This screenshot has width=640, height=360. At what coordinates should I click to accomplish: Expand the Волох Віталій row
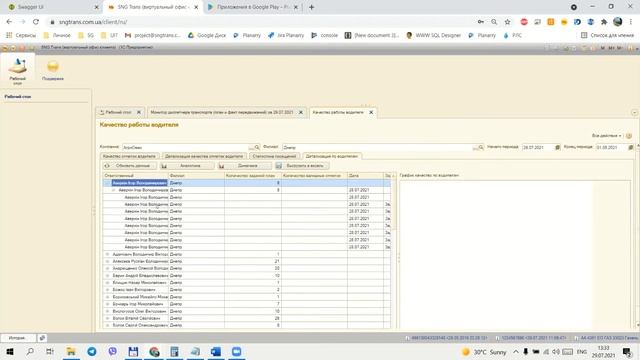108,318
